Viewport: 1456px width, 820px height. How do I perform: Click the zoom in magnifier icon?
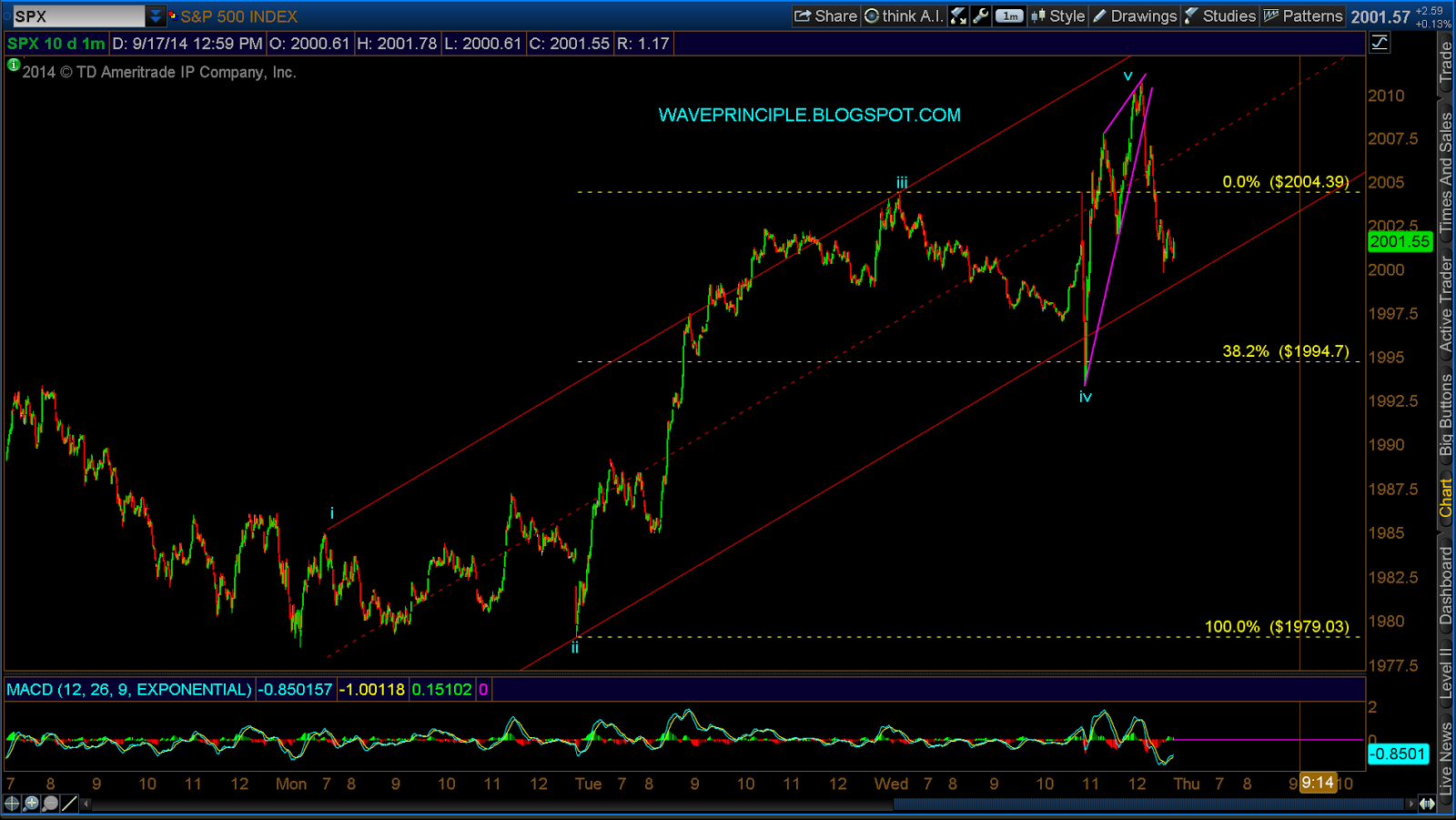click(31, 803)
